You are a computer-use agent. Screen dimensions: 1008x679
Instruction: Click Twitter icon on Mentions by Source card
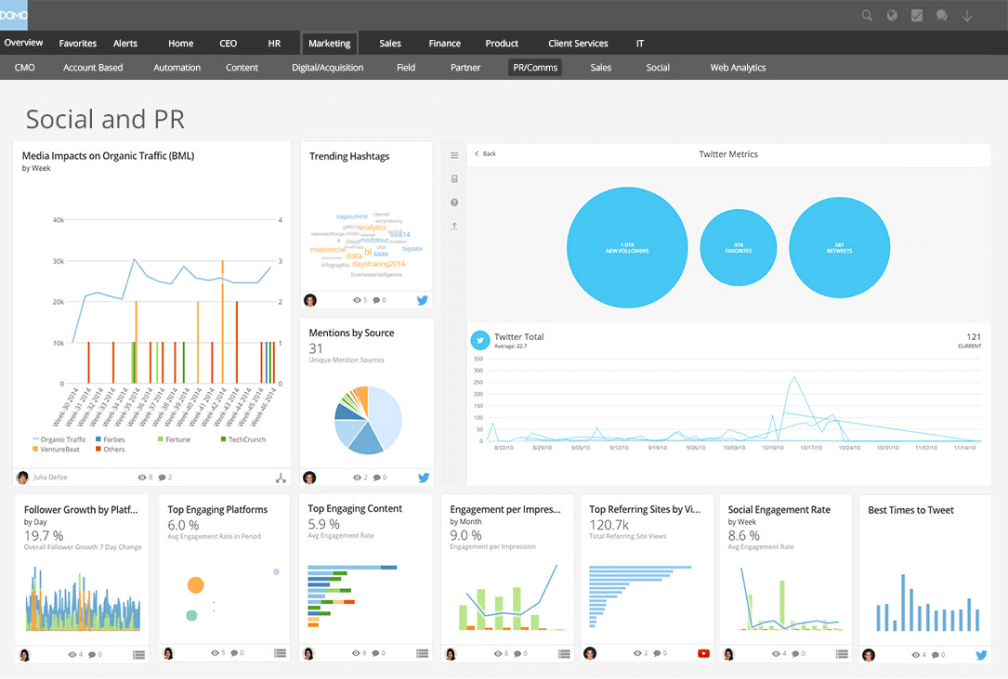(x=423, y=478)
